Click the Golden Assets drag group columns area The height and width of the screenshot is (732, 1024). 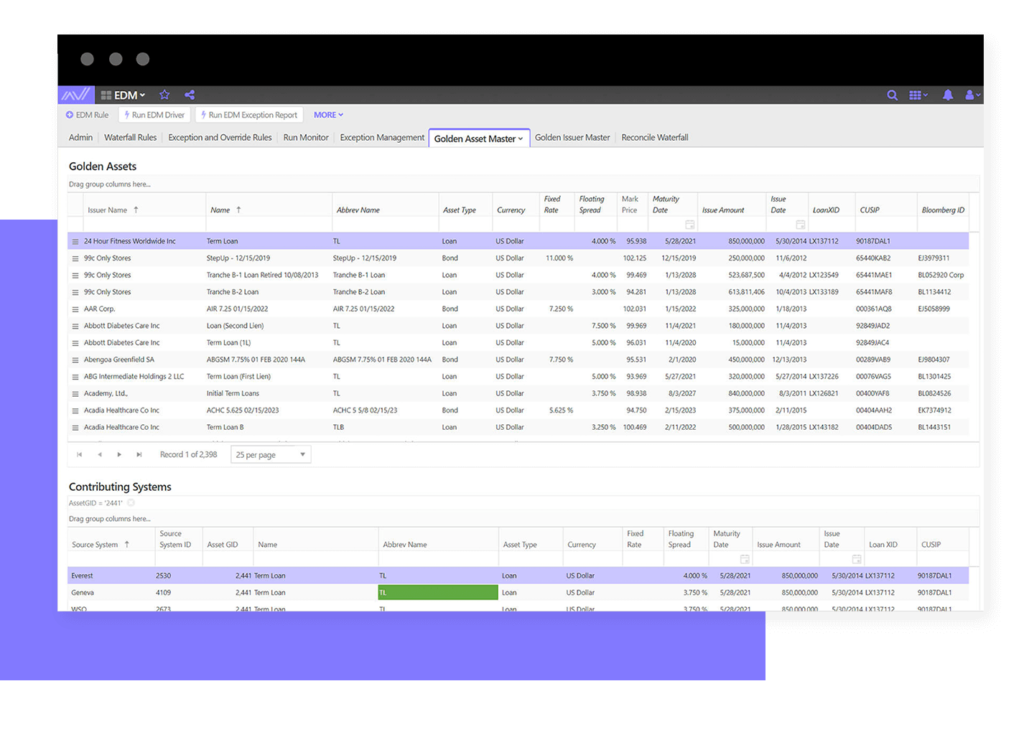(x=522, y=185)
